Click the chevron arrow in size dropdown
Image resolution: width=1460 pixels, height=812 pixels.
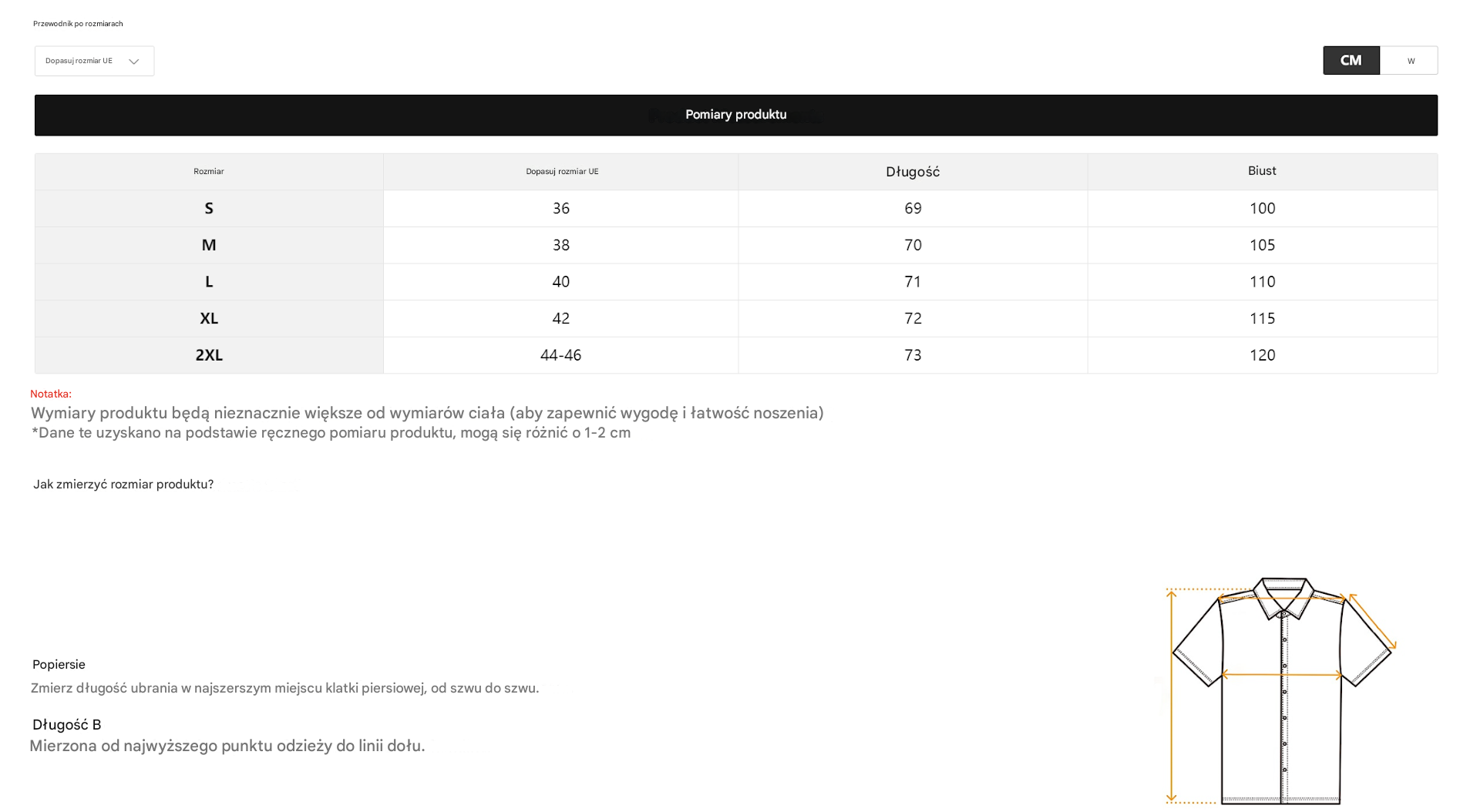pyautogui.click(x=134, y=62)
